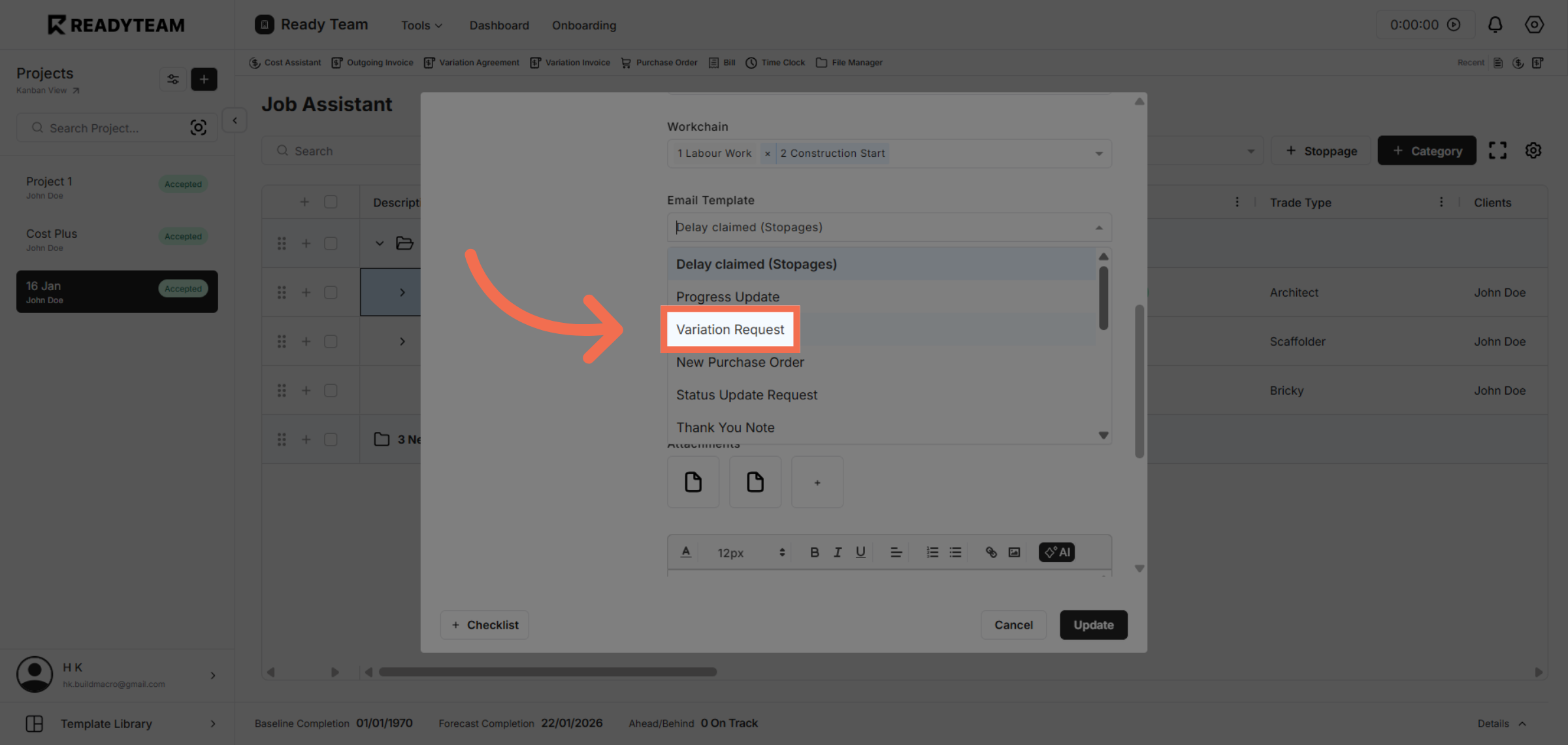The image size is (1568, 745).
Task: Open the Cost Assistant tool
Action: click(x=285, y=62)
